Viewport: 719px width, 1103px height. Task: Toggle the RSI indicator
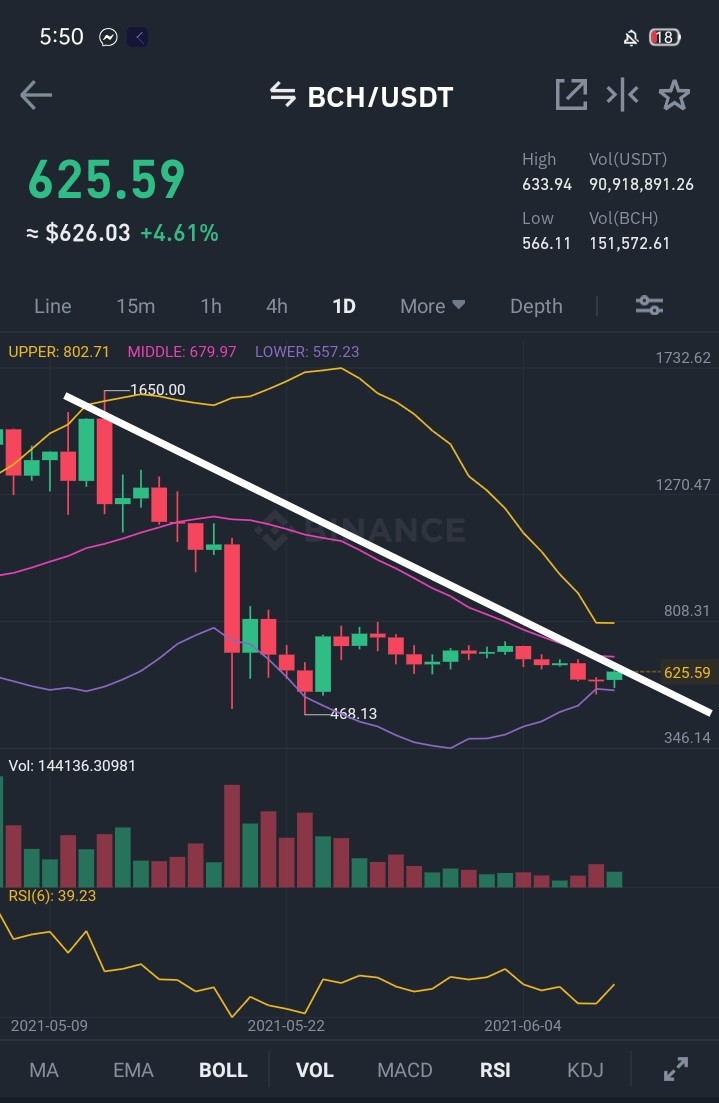point(495,1070)
